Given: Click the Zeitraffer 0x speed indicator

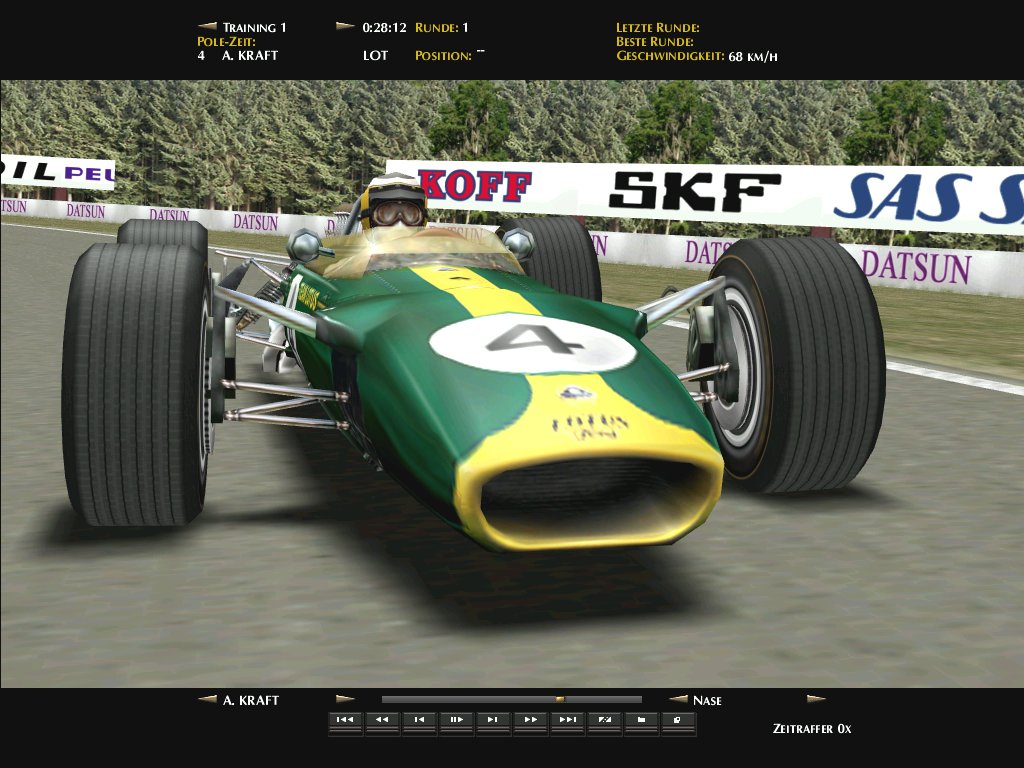Looking at the screenshot, I should pyautogui.click(x=812, y=728).
